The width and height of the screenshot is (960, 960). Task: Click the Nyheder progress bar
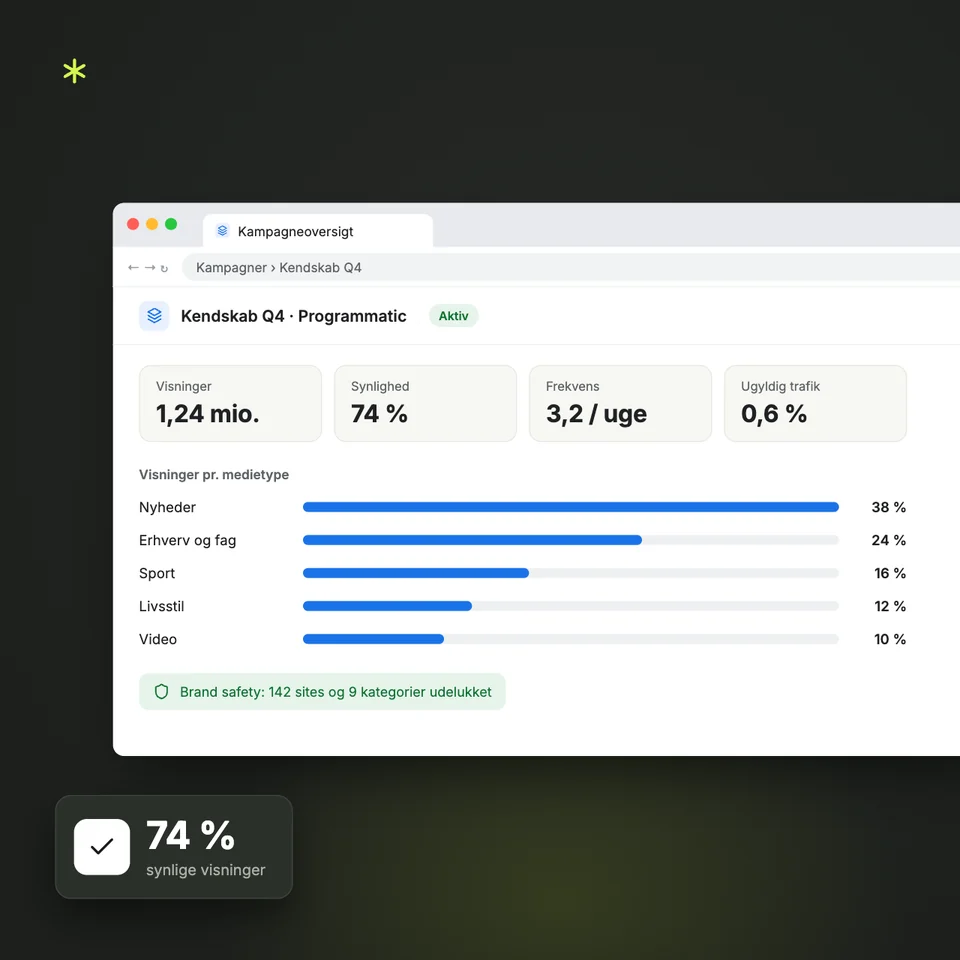pyautogui.click(x=571, y=507)
